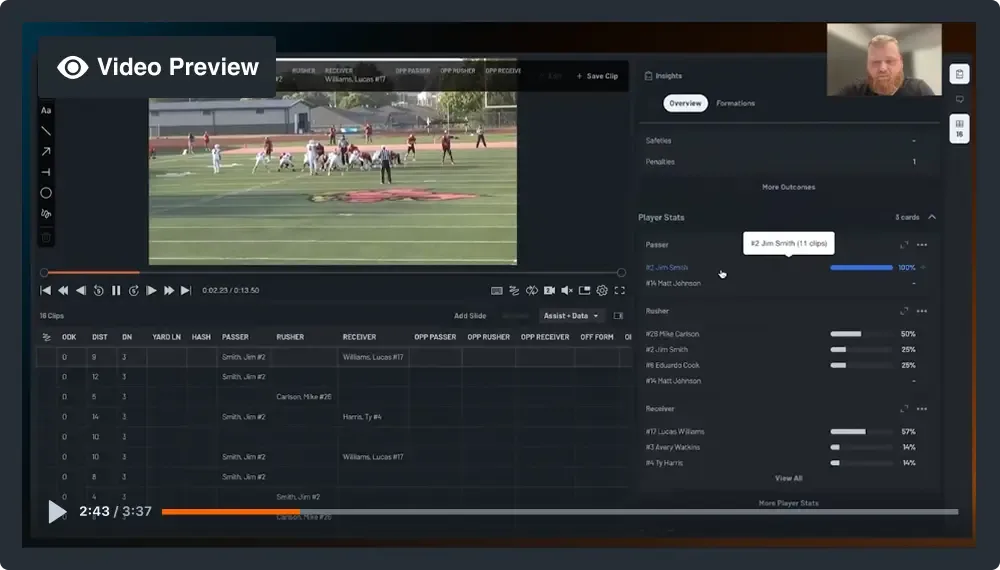Pause the game clip playback
This screenshot has width=1000, height=570.
[116, 291]
